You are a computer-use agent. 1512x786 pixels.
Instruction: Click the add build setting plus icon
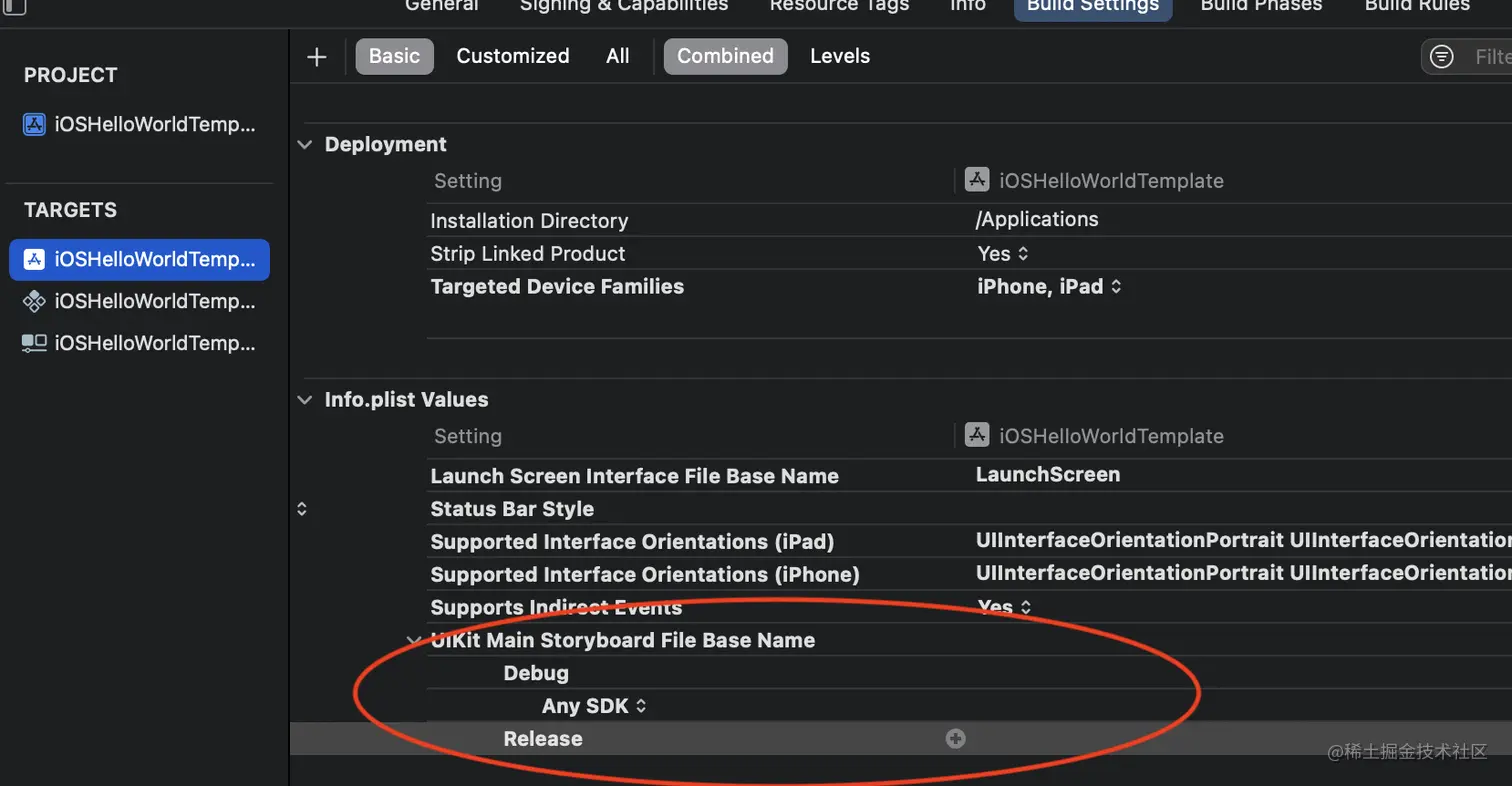tap(316, 57)
